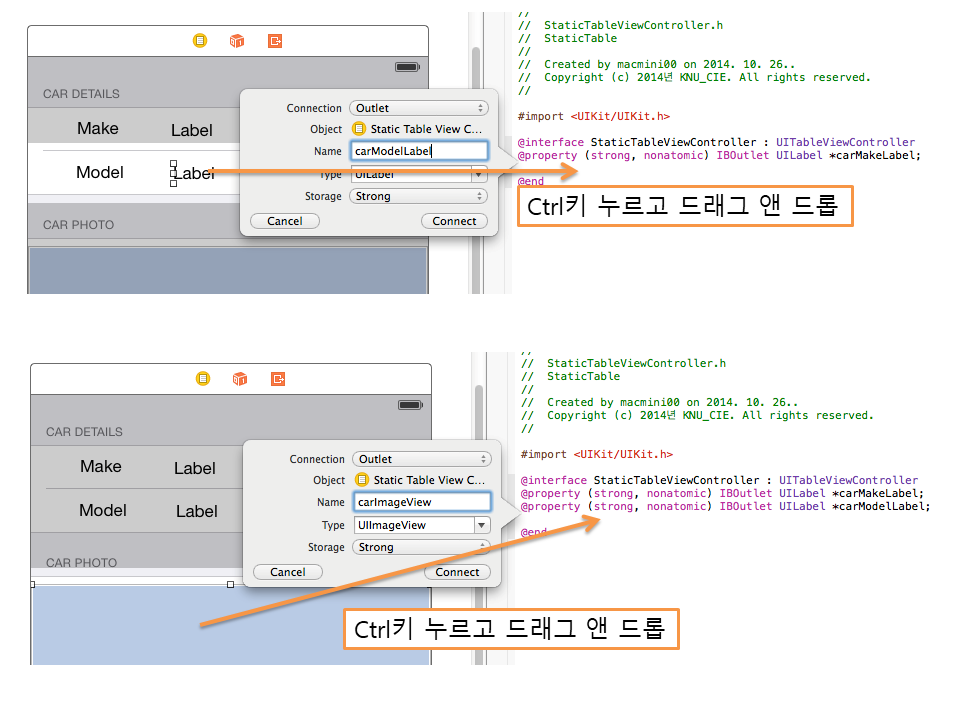Viewport: 960px width, 720px height.
Task: Expand the UIImageView Type combo box arrow
Action: click(x=482, y=525)
